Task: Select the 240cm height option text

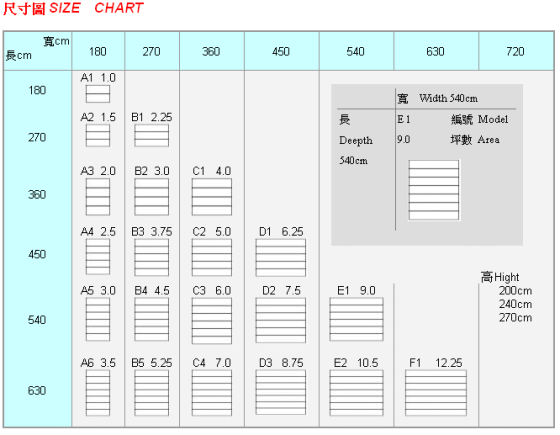Action: [x=515, y=304]
